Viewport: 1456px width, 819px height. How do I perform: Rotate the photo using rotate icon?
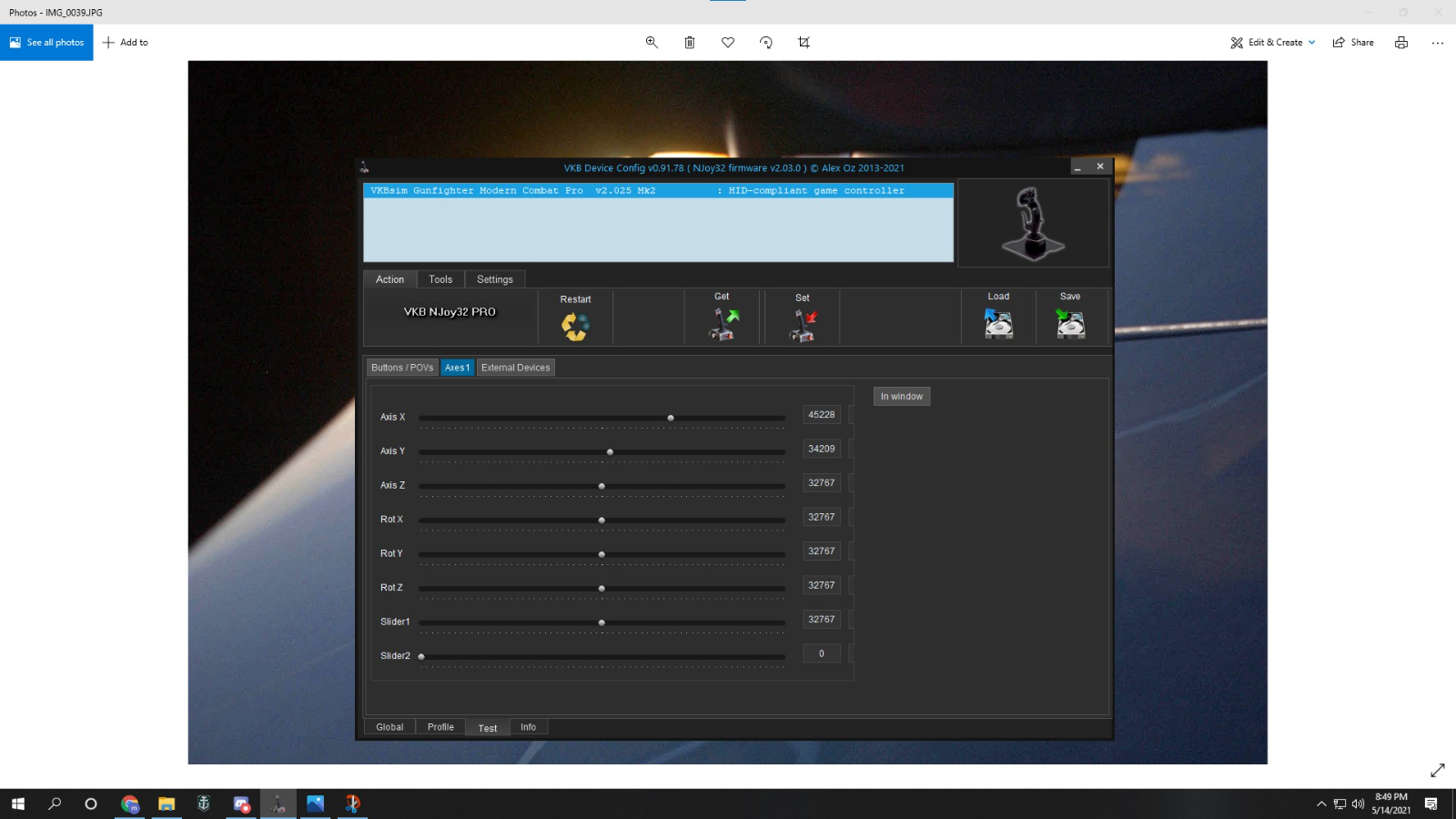766,42
